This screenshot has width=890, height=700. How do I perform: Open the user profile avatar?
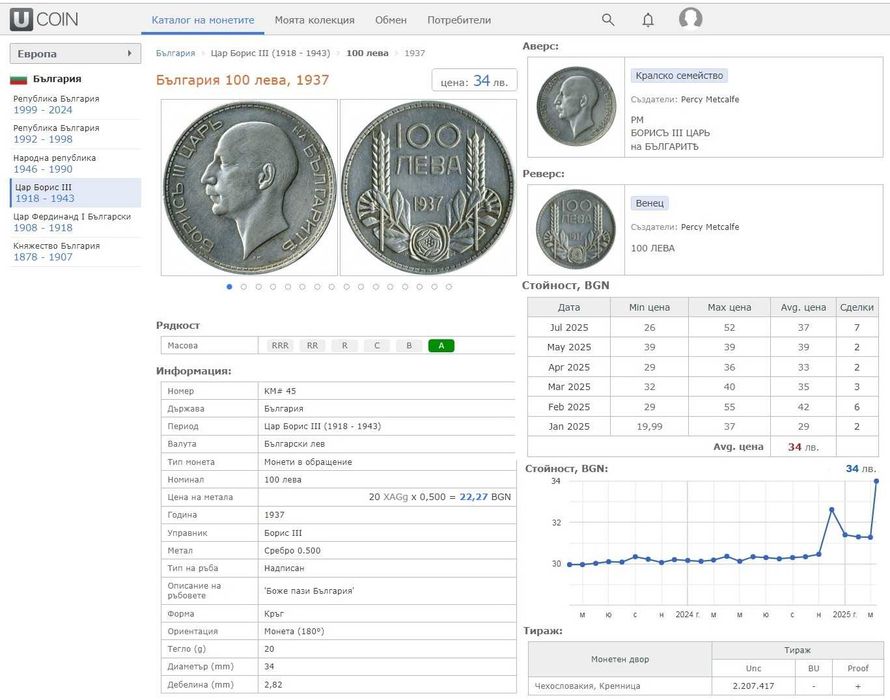[x=690, y=19]
